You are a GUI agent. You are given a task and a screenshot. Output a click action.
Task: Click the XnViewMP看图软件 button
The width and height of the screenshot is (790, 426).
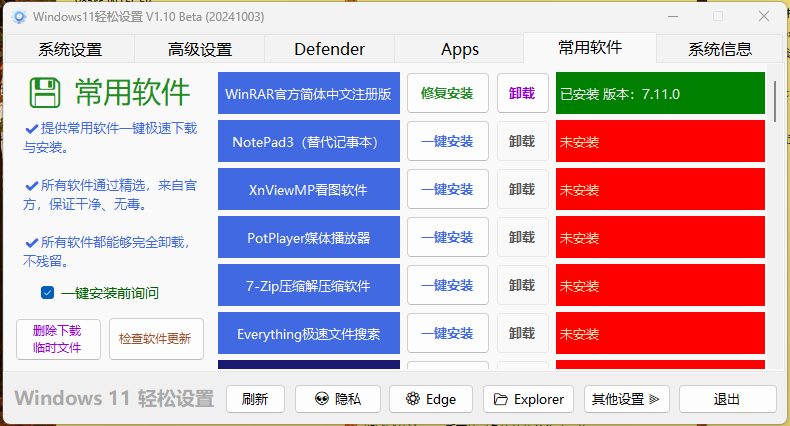tap(309, 189)
